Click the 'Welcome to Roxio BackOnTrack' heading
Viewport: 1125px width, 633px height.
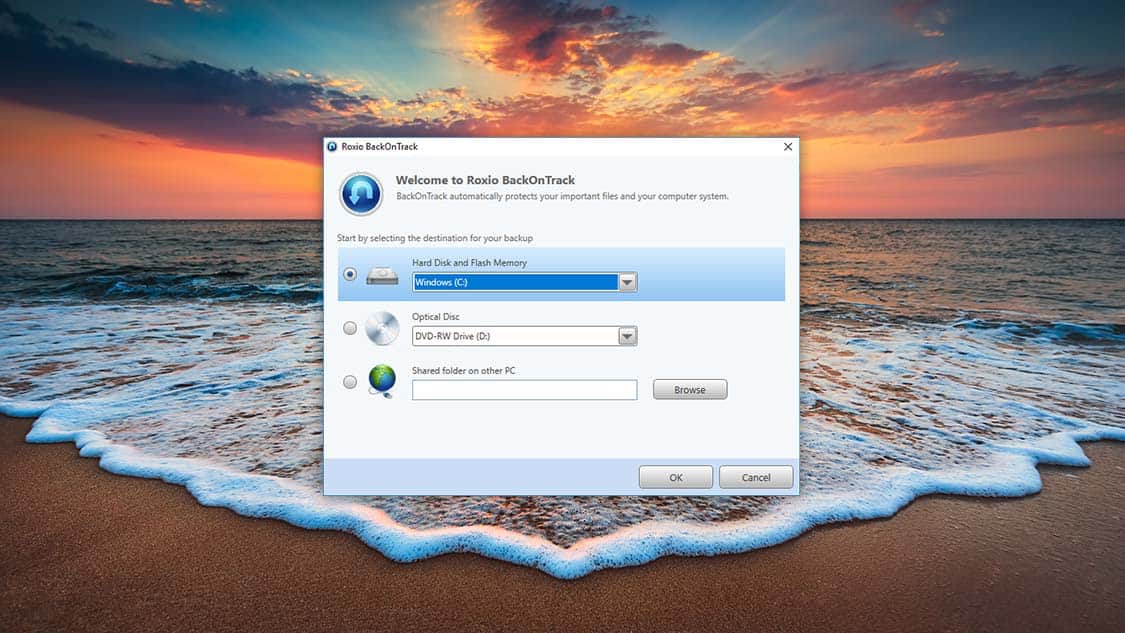click(x=485, y=180)
